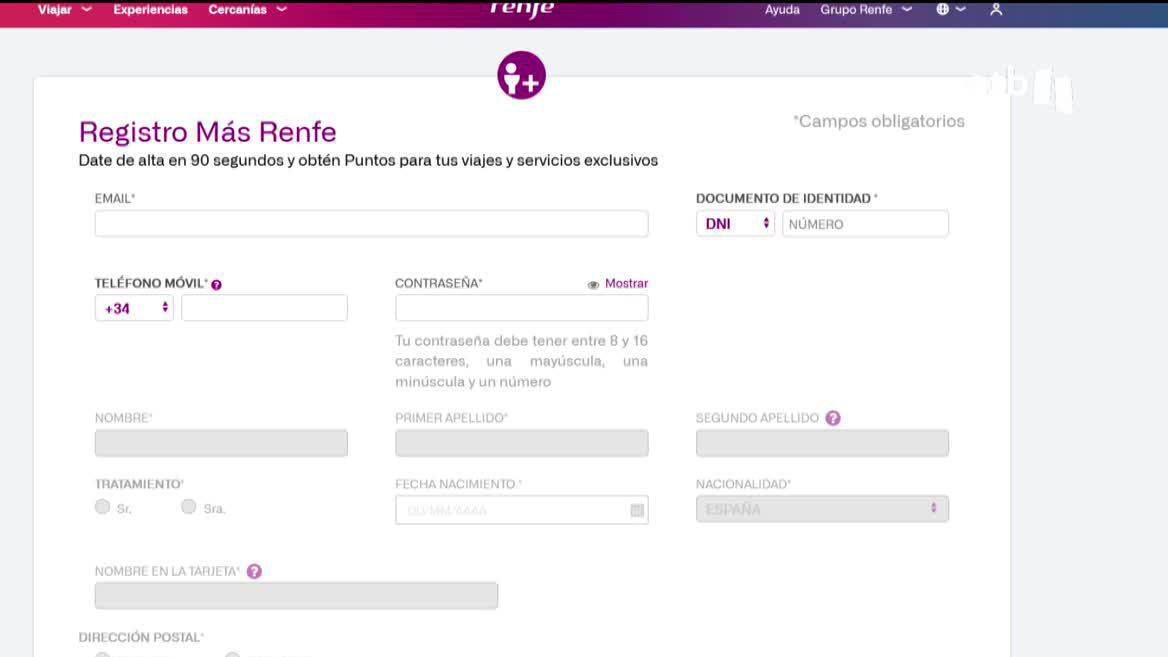Click the 'DIRECCIÓN POSTAL' label

click(142, 637)
